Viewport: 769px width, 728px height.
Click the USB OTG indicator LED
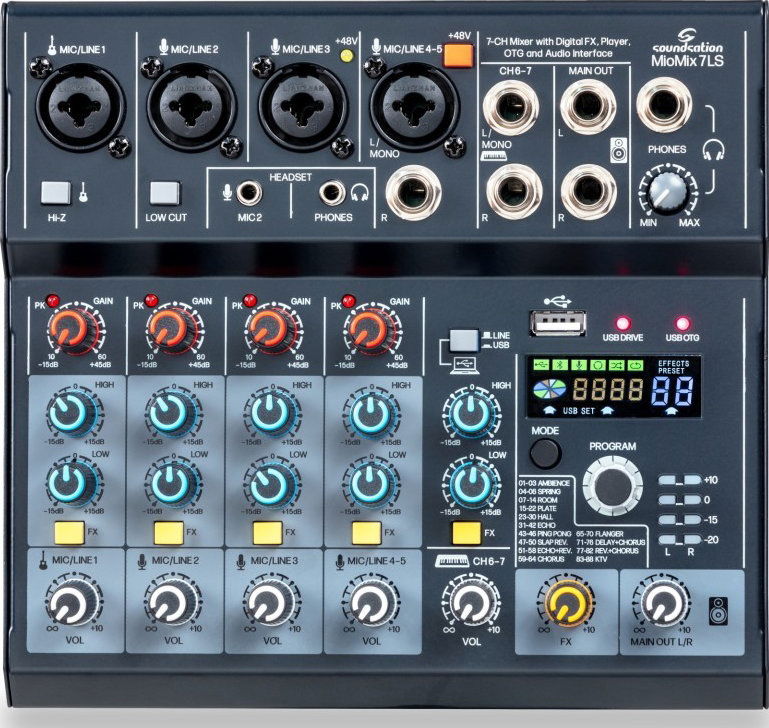point(684,323)
